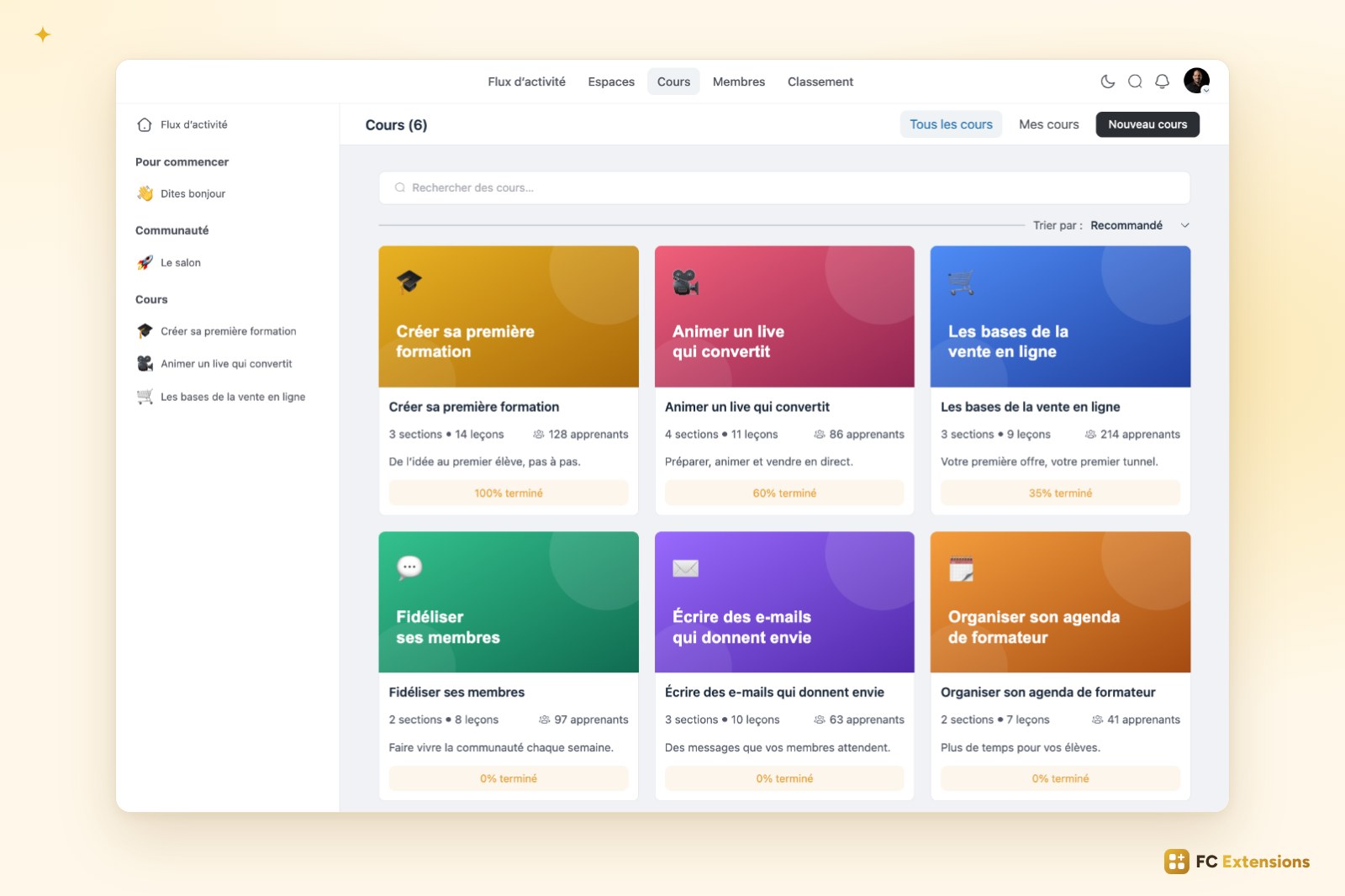Select the Cours tab in top navigation

pyautogui.click(x=673, y=82)
